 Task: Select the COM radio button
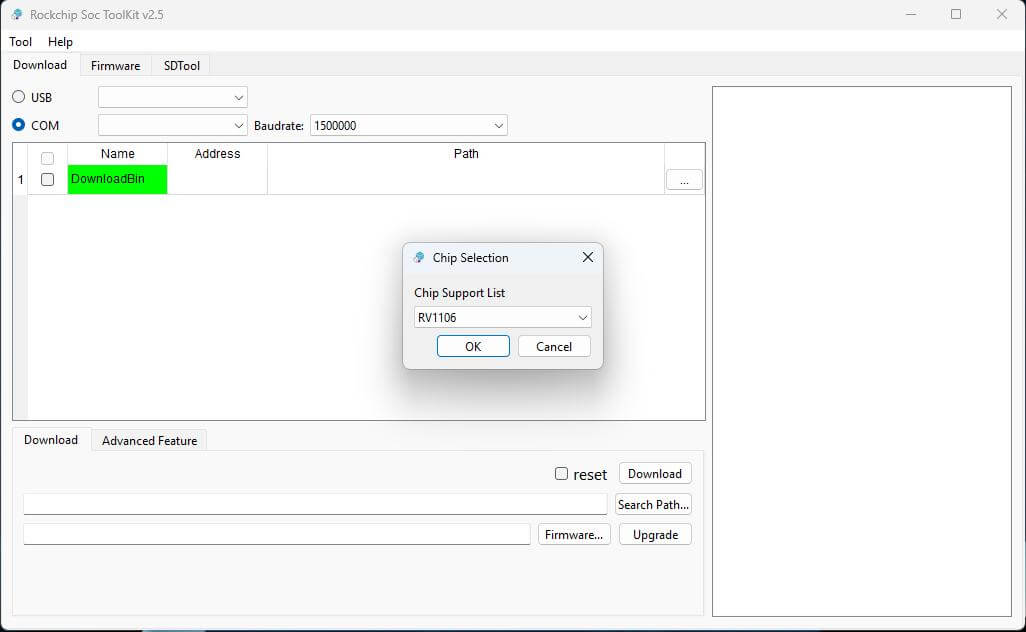18,124
